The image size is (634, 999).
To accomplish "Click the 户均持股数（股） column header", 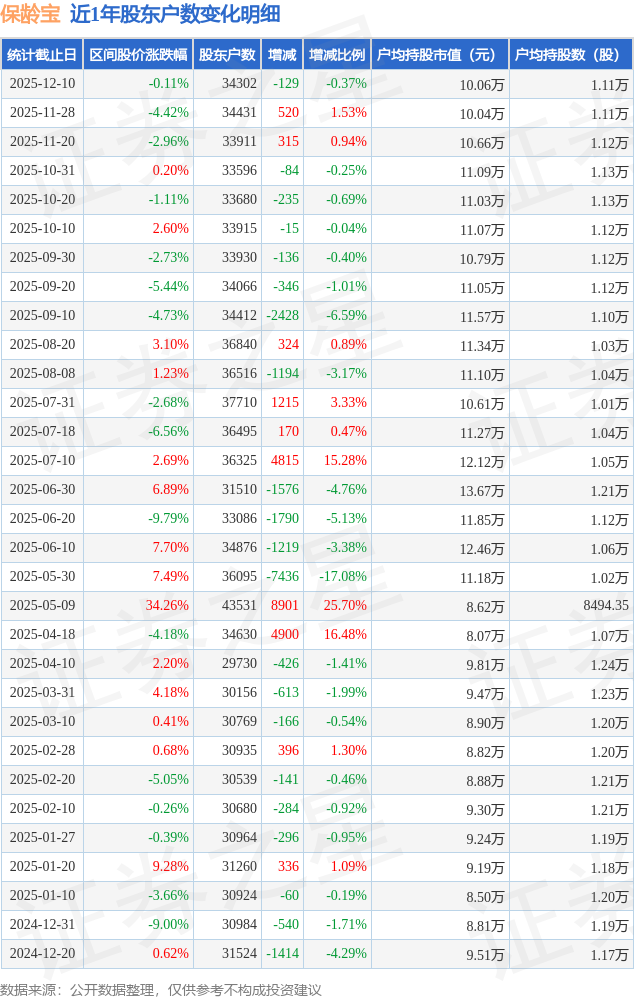I will tap(570, 55).
